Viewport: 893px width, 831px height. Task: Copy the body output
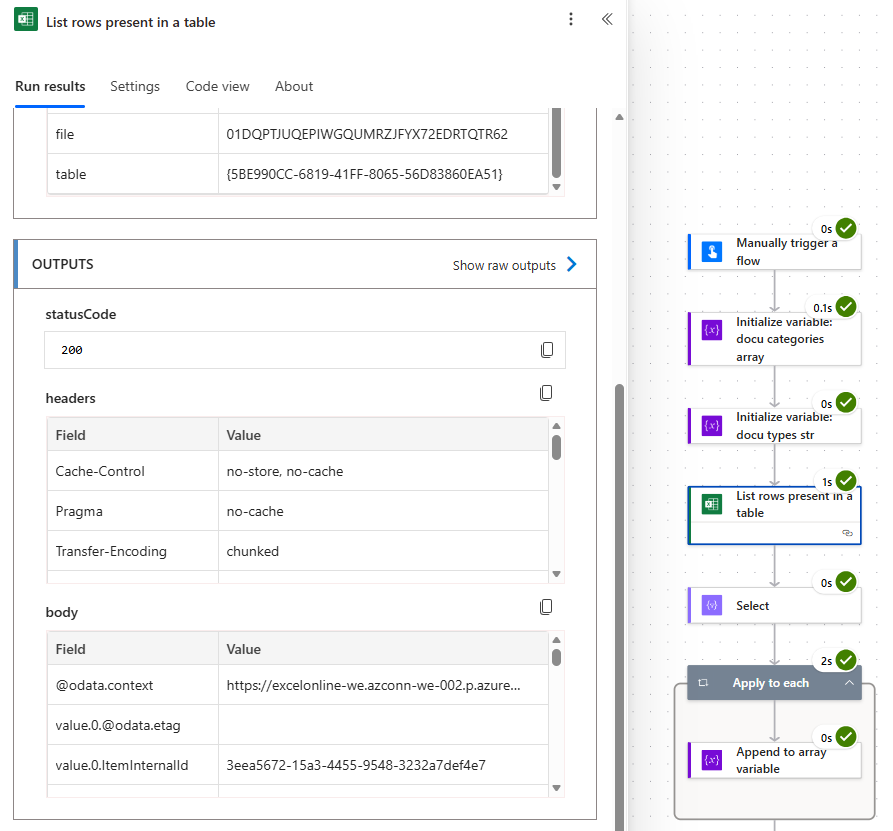pos(546,607)
